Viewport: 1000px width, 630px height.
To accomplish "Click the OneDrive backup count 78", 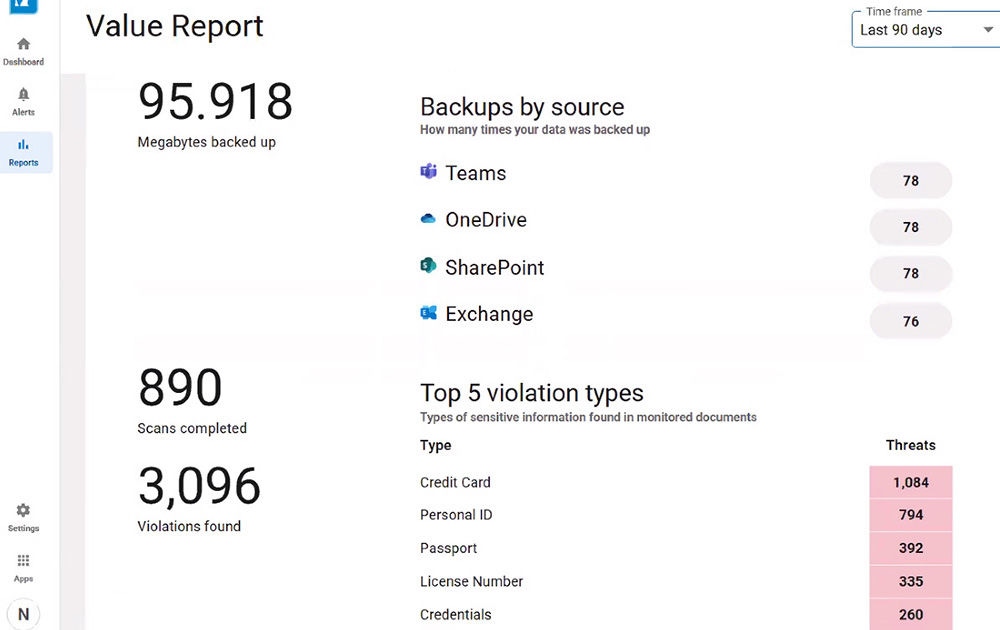I will pyautogui.click(x=911, y=227).
